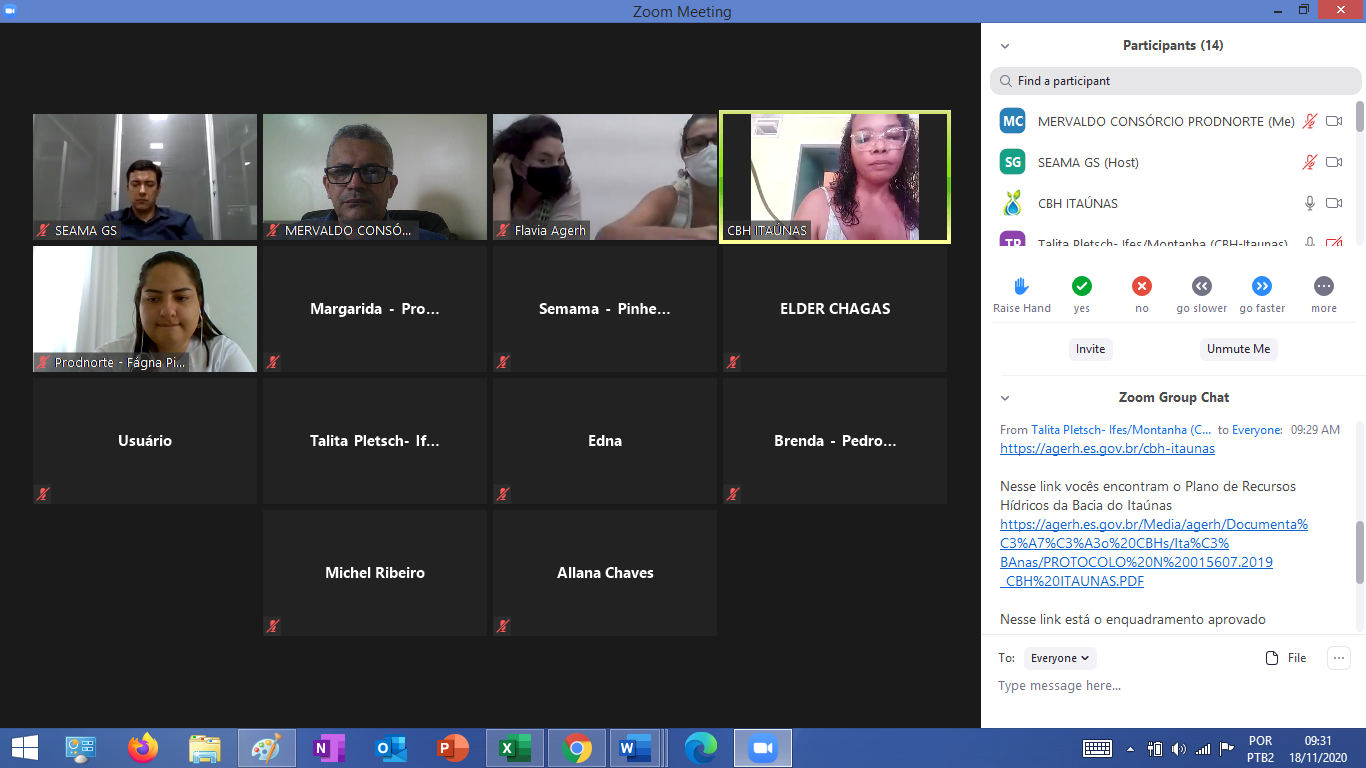Image resolution: width=1366 pixels, height=768 pixels.
Task: Click the Invite button
Action: coord(1090,349)
